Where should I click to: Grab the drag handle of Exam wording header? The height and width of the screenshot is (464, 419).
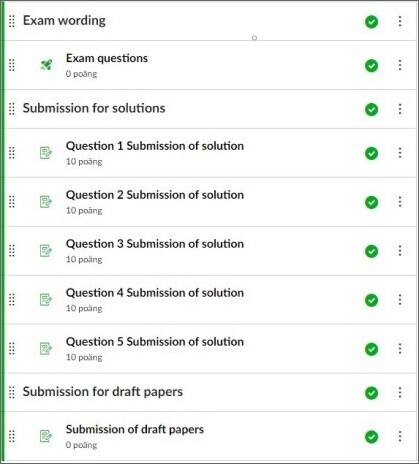tap(12, 21)
